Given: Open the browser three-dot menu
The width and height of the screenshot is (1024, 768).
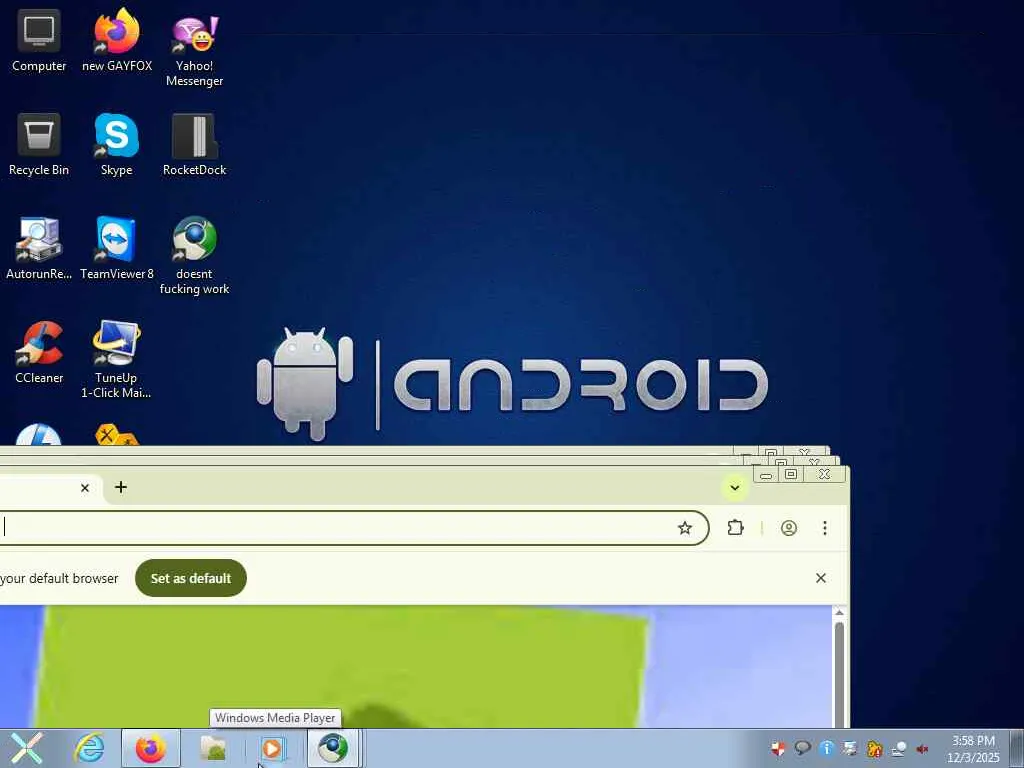Looking at the screenshot, I should pyautogui.click(x=825, y=528).
